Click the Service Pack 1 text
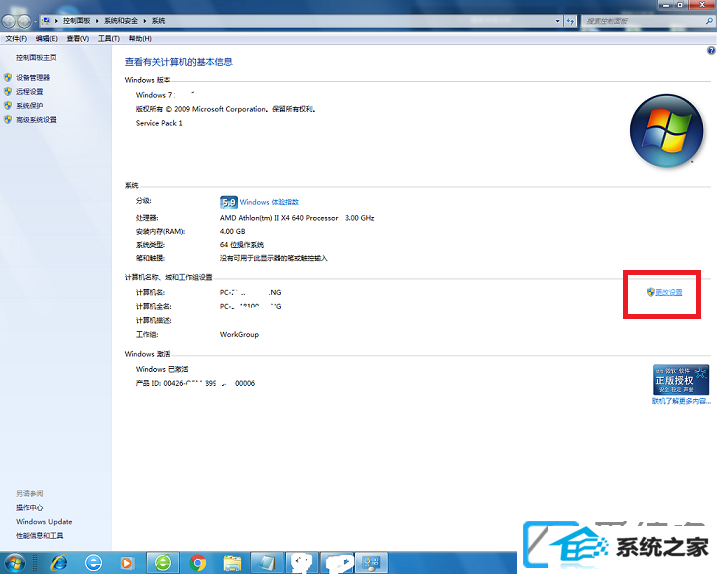Image resolution: width=717 pixels, height=574 pixels. click(159, 123)
